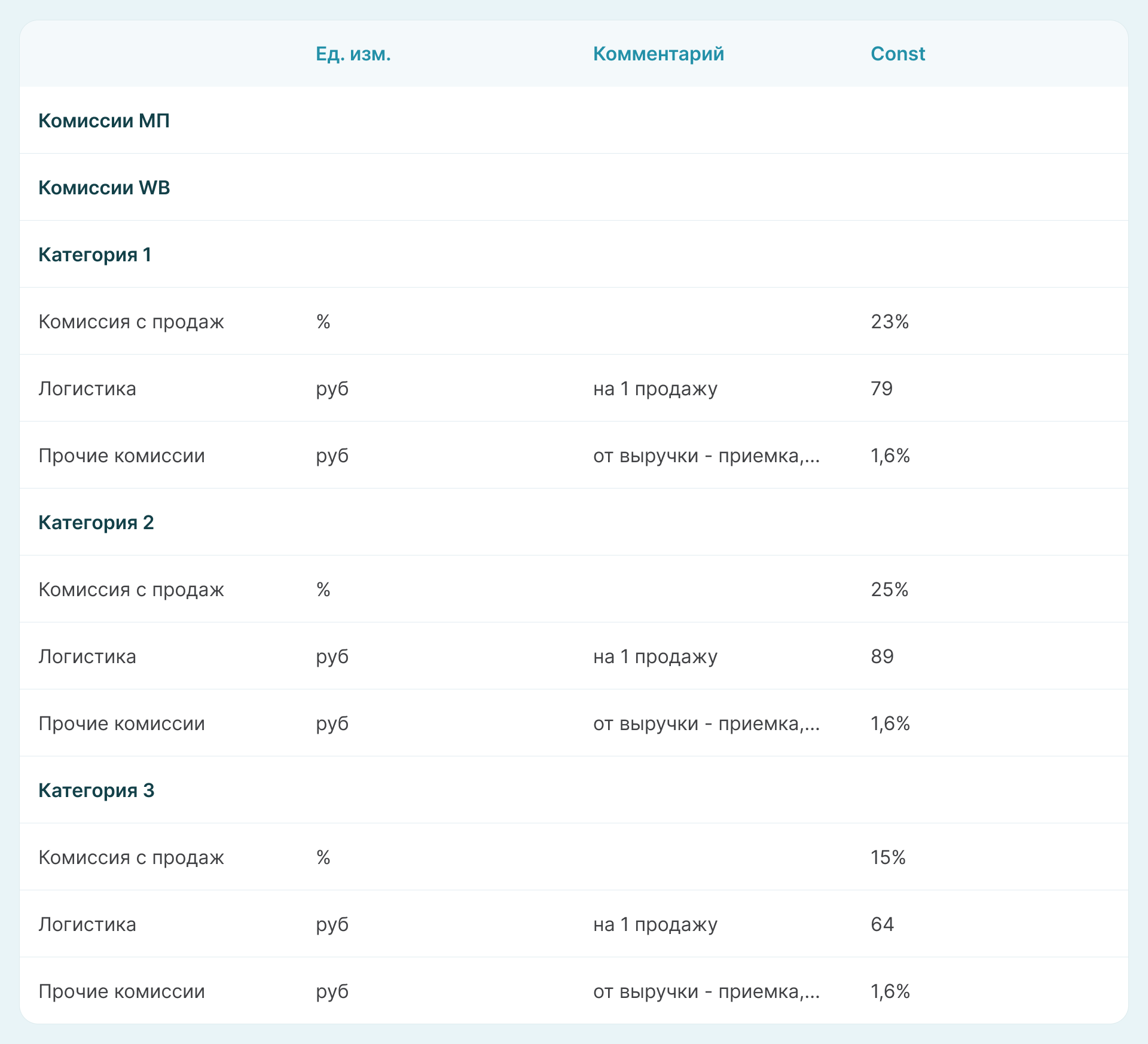Click the Const column header
Screen dimensions: 1148x1044
coord(897,54)
